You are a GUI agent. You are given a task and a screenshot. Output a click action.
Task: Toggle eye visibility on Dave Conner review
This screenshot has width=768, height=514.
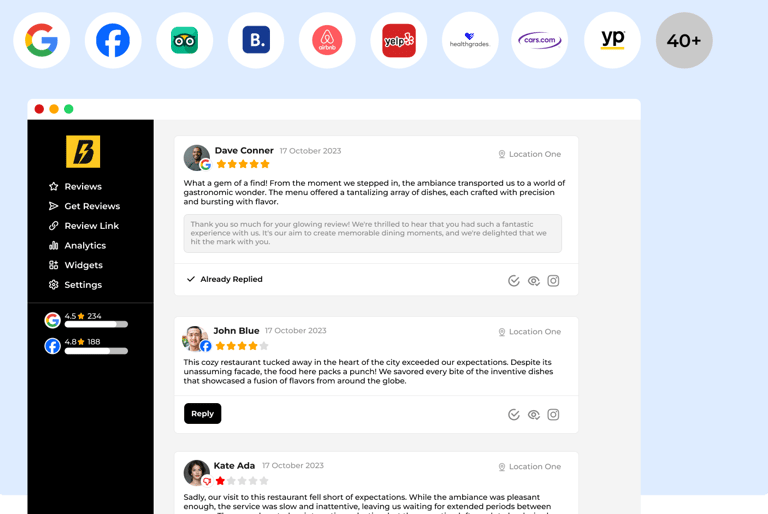click(533, 281)
